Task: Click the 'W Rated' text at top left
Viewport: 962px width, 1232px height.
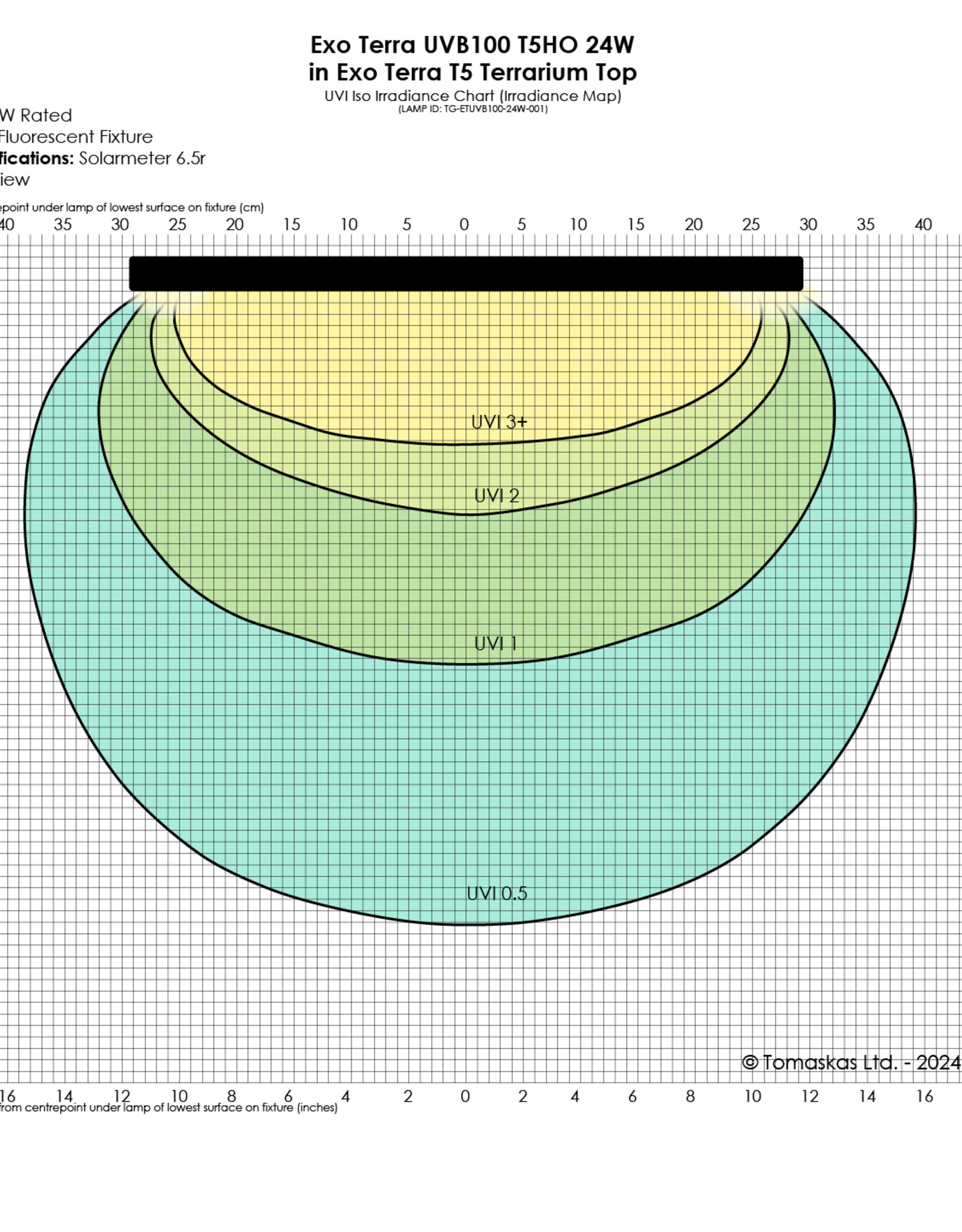Action: point(36,115)
